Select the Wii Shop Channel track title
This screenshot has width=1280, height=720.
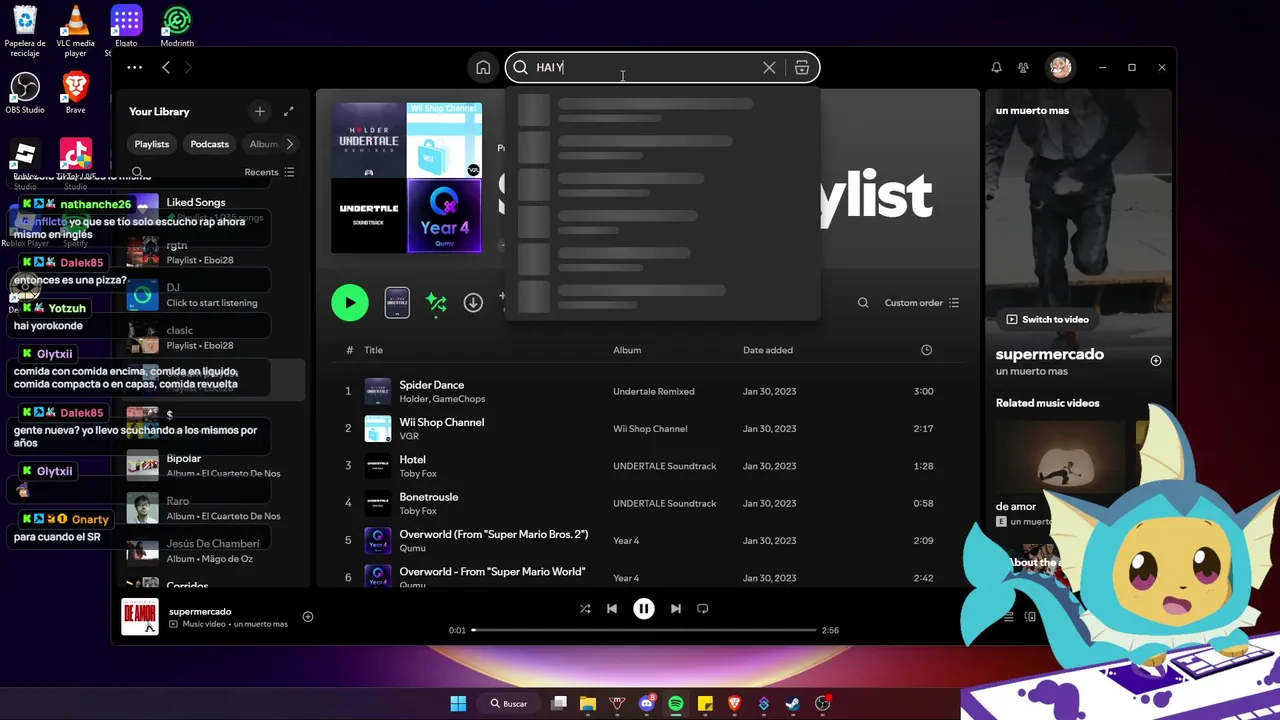tap(441, 422)
